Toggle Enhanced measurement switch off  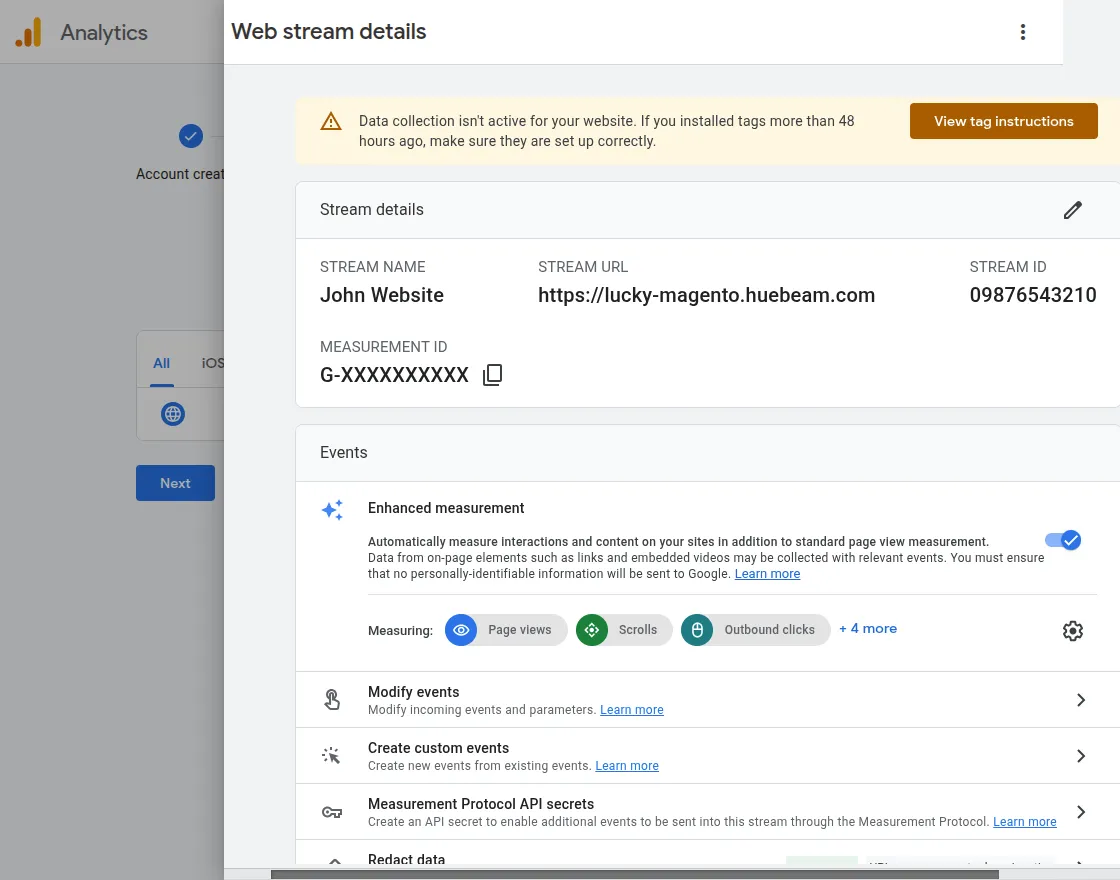pyautogui.click(x=1063, y=541)
